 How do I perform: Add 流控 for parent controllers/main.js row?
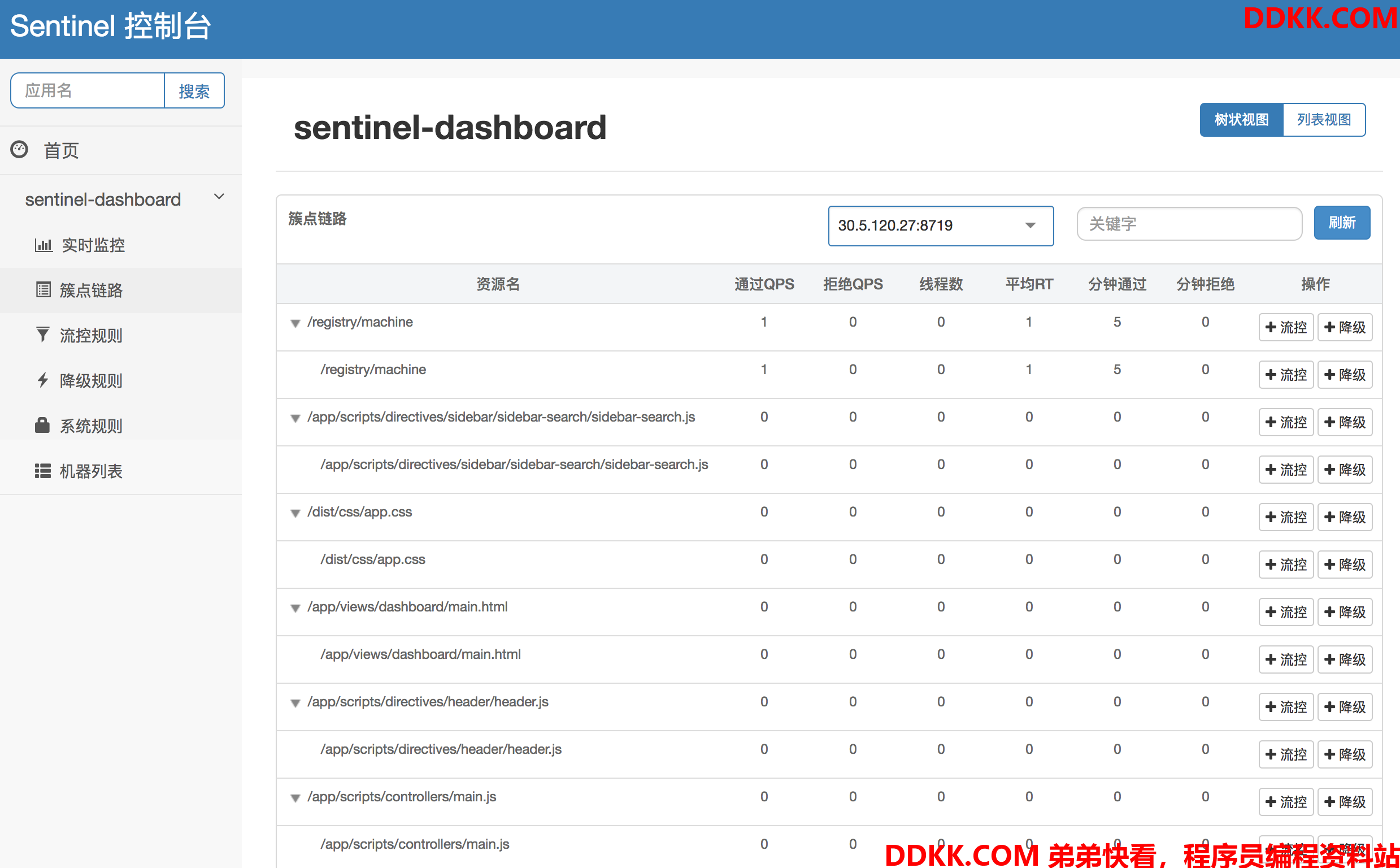(1286, 802)
